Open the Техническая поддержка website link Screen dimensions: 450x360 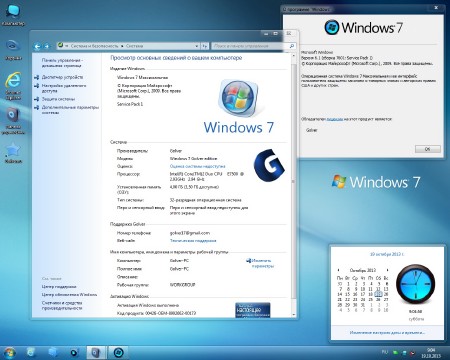click(193, 240)
